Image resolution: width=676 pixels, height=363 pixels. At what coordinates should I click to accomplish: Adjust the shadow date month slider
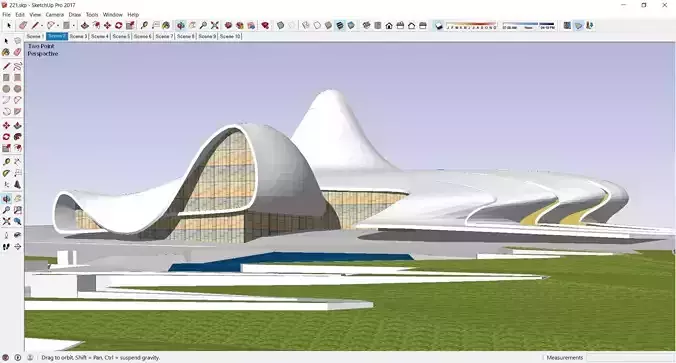(x=471, y=26)
